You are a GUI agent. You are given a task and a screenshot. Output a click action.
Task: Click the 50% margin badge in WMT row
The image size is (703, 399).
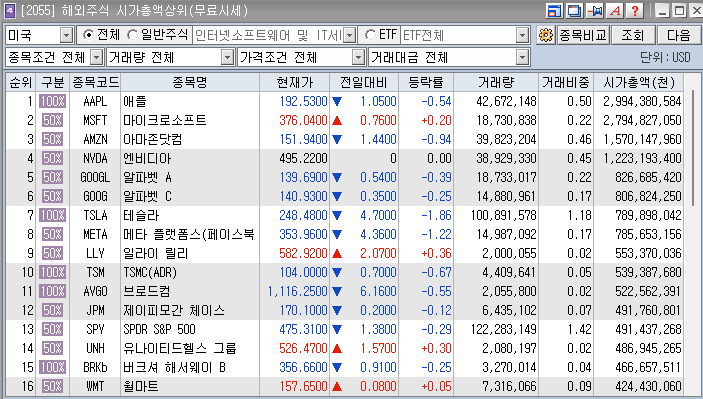coord(52,386)
